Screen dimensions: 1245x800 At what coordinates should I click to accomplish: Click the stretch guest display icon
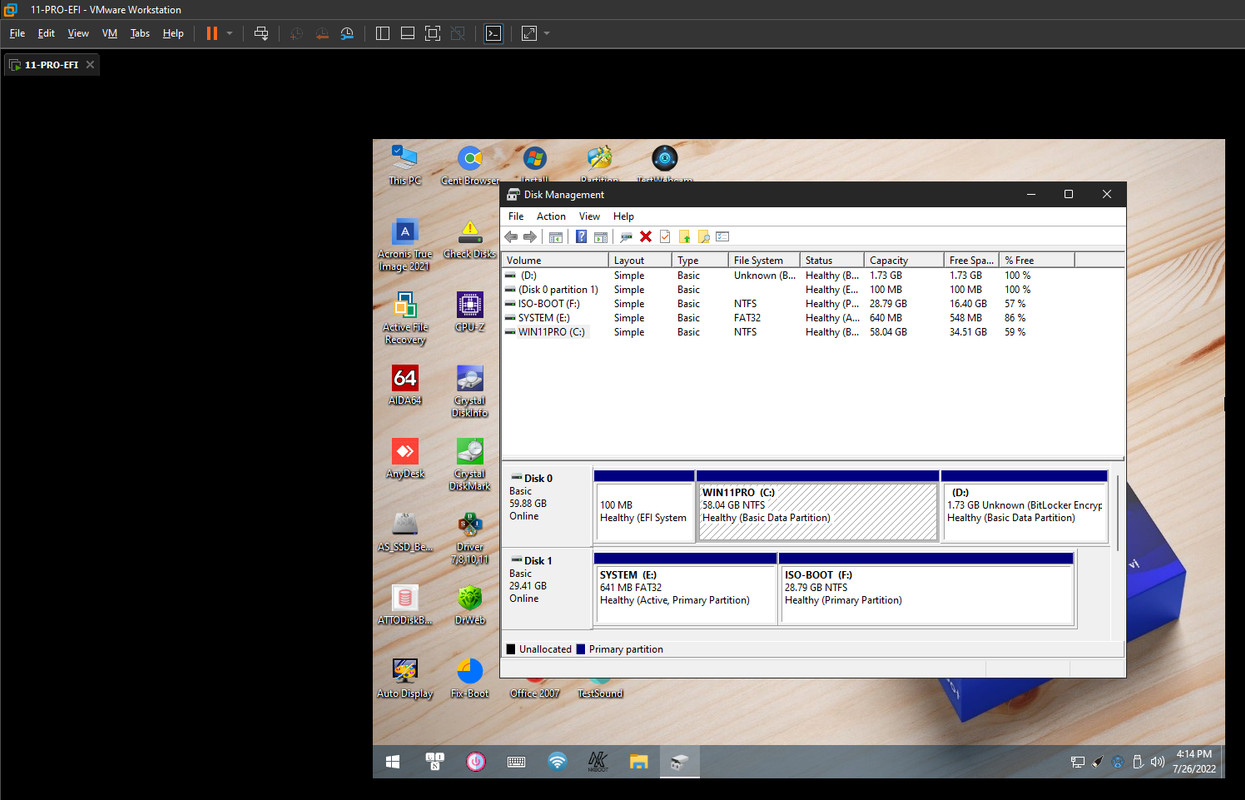[x=529, y=33]
